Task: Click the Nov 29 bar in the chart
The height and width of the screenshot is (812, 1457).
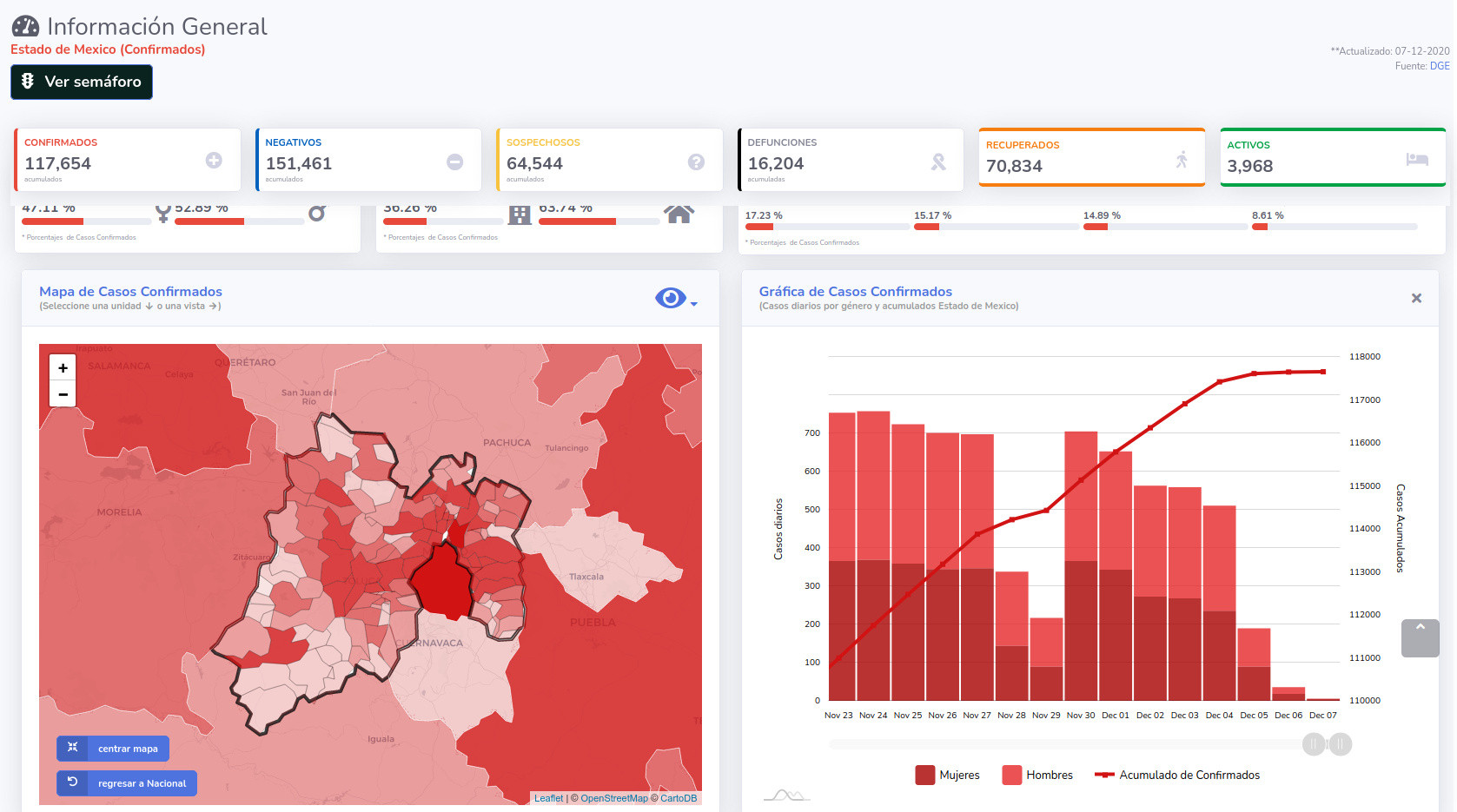Action: 1046,659
